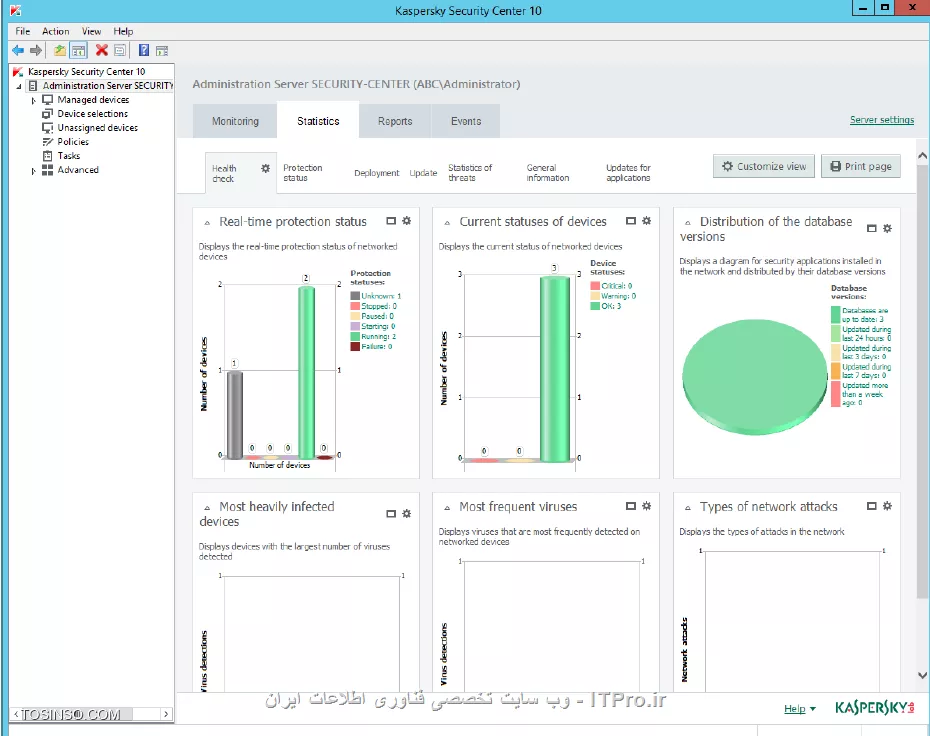Switch to the Monitoring tab

[235, 121]
